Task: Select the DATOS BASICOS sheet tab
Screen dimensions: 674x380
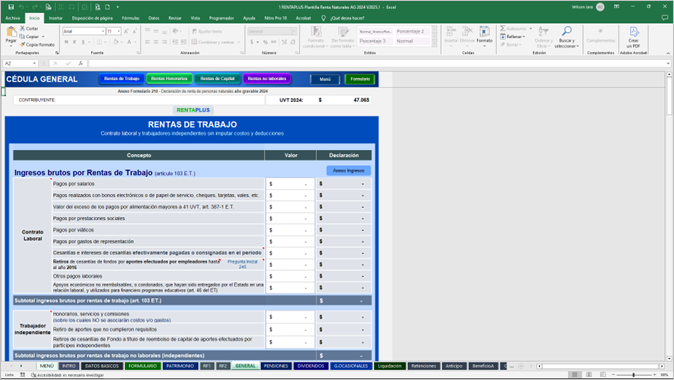Action: point(101,366)
